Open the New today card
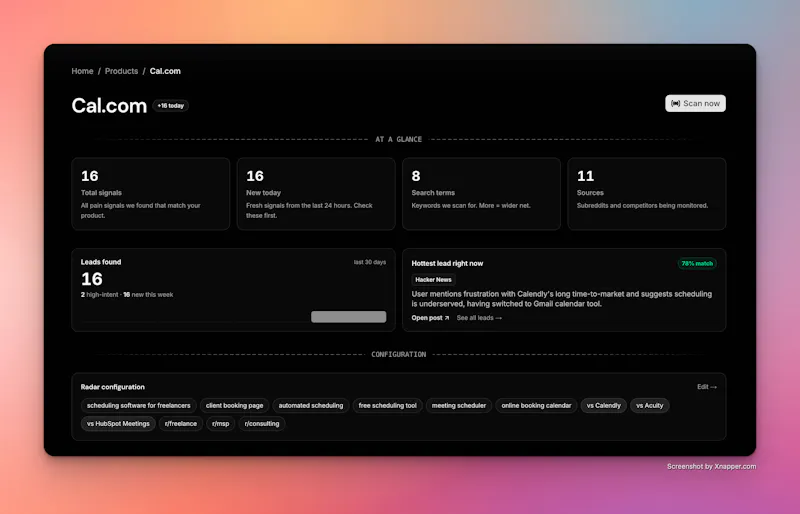 coord(316,194)
